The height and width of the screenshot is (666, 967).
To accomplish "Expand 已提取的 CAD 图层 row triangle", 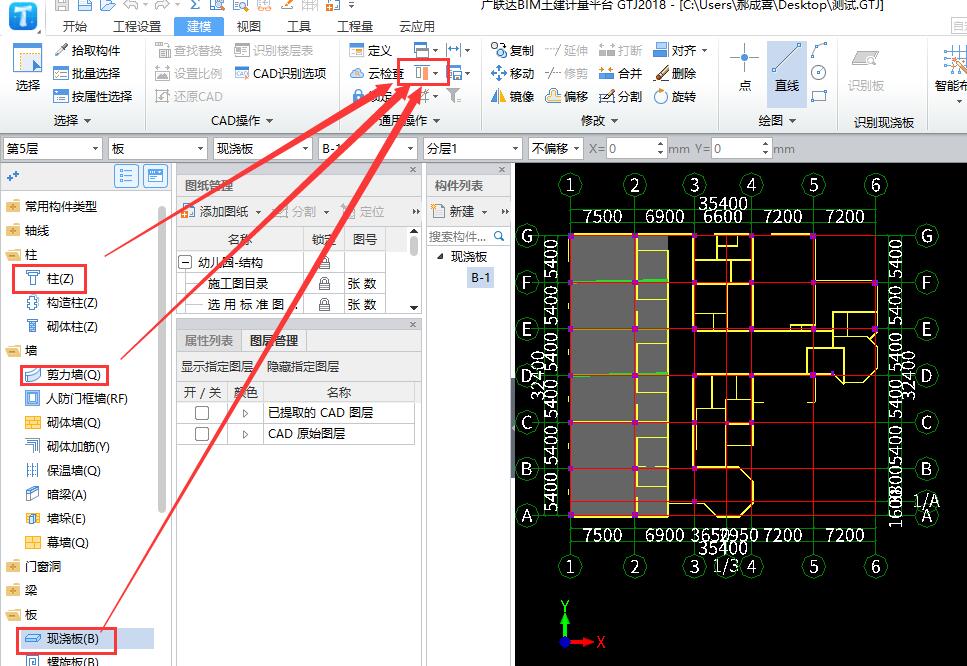I will (245, 413).
